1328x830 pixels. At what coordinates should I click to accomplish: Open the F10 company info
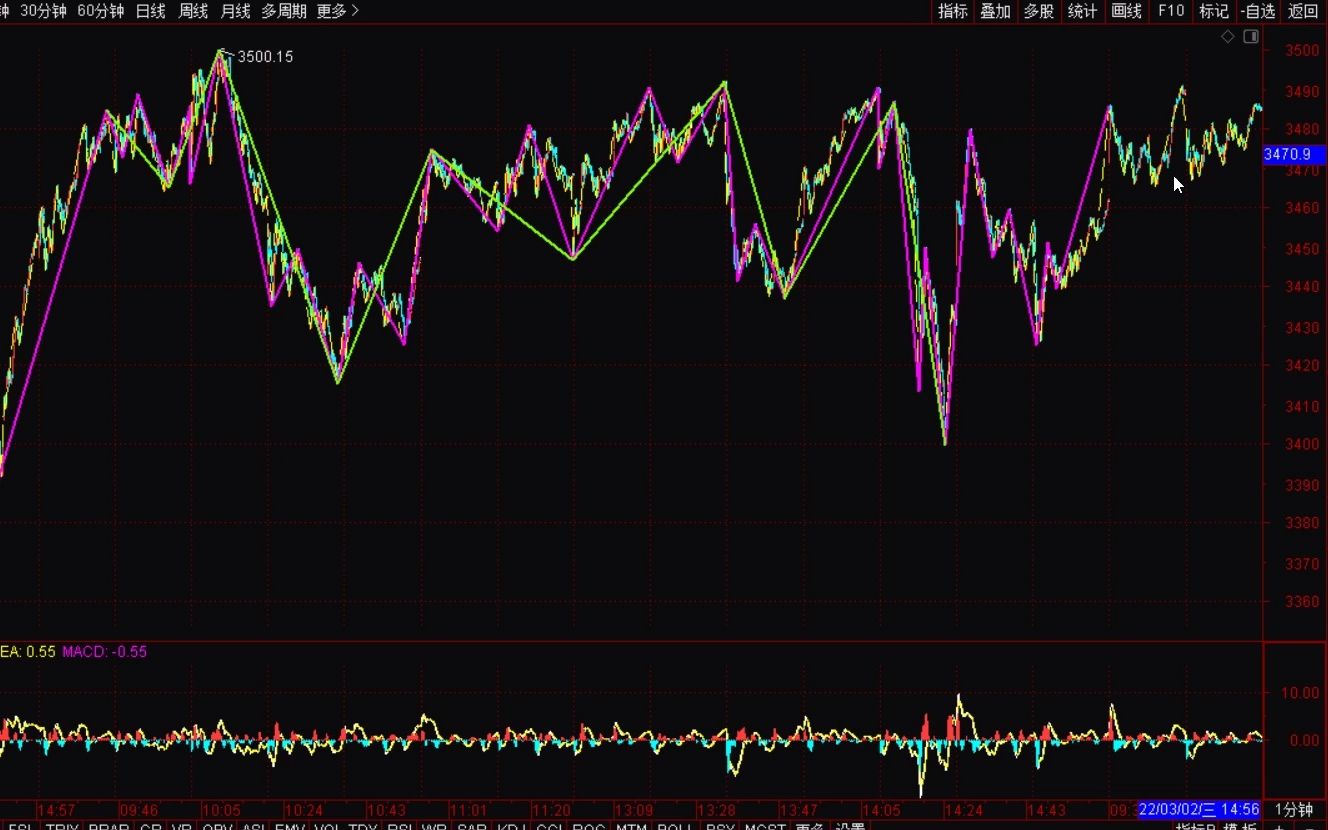coord(1170,11)
